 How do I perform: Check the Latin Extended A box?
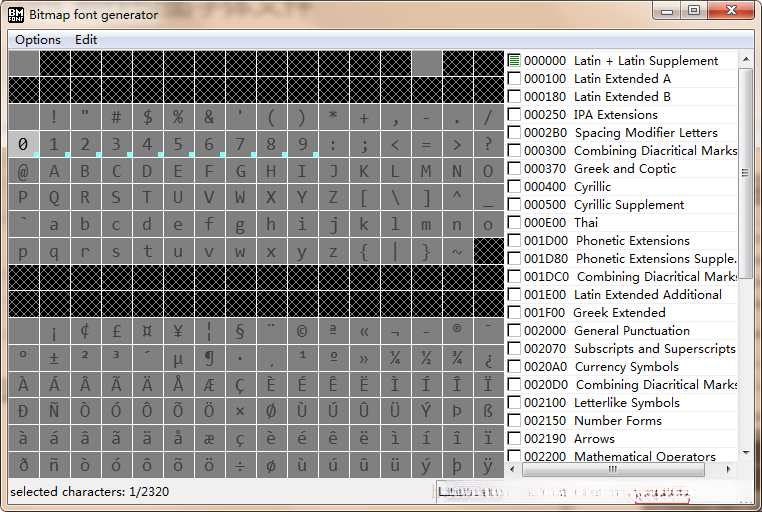tap(514, 79)
